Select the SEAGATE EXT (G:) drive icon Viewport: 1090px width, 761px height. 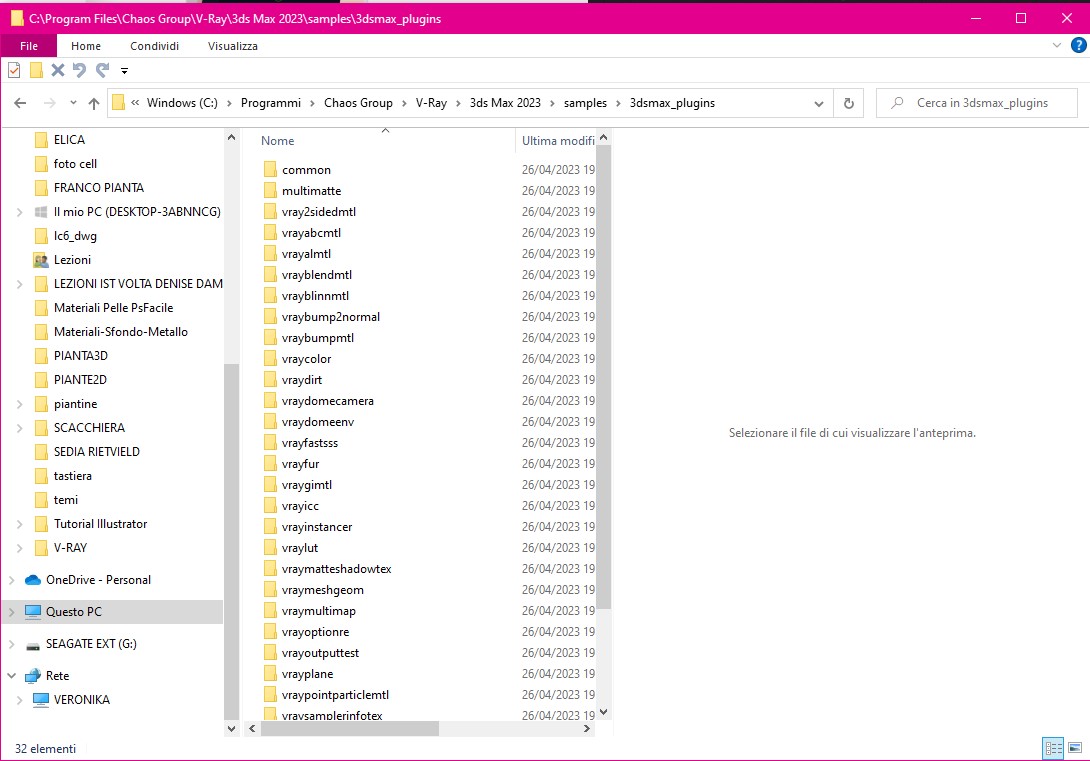tap(33, 644)
